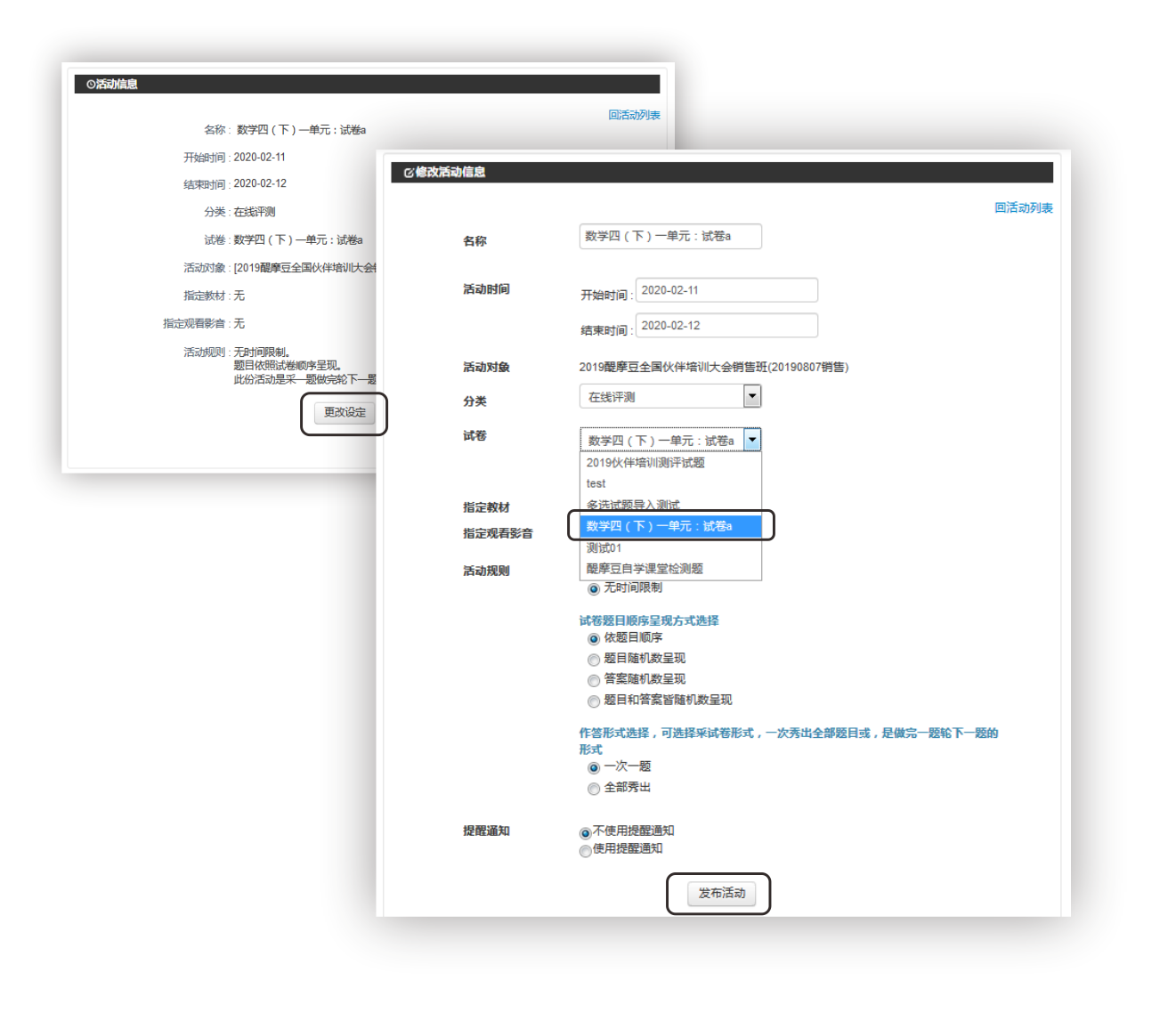Choose 测试01 in dropdown list
The image size is (1176, 1021).
(x=604, y=548)
